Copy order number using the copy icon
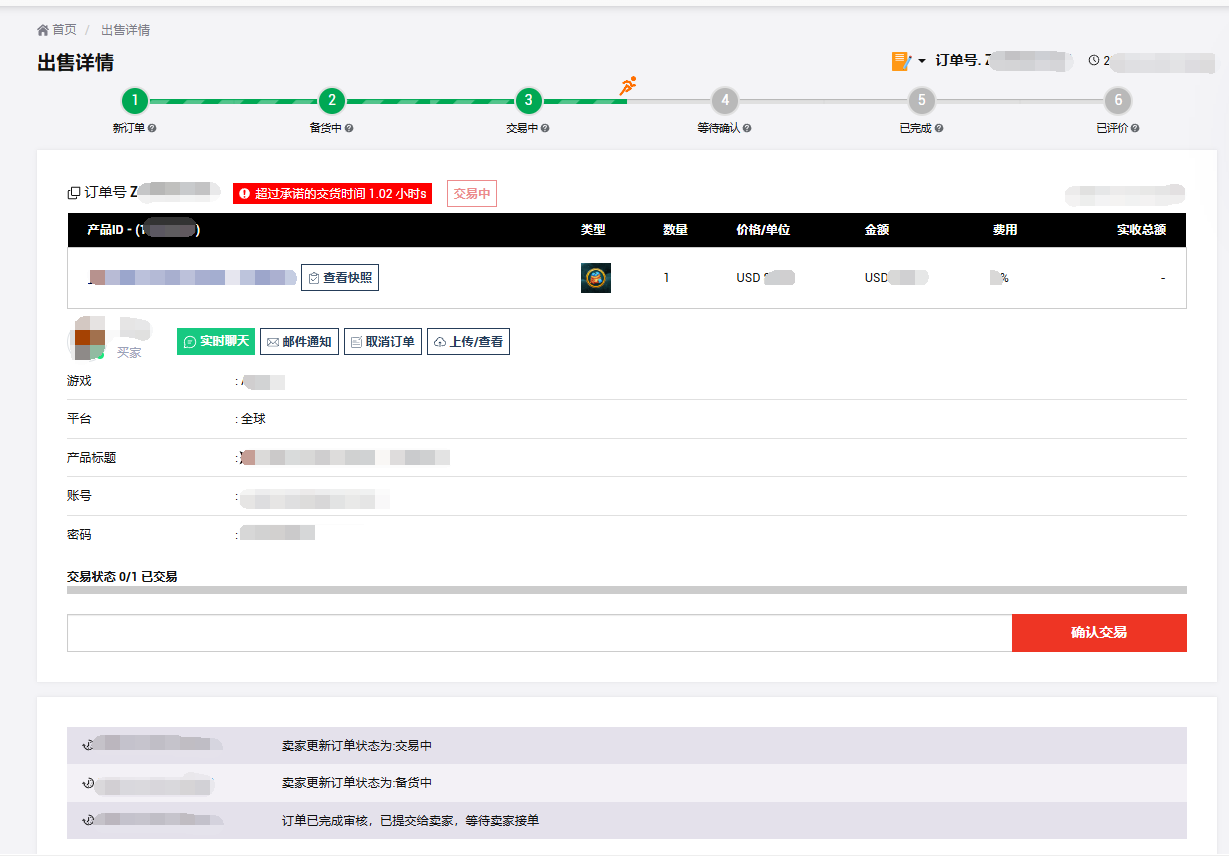Screen dimensions: 1229x867 [73, 193]
